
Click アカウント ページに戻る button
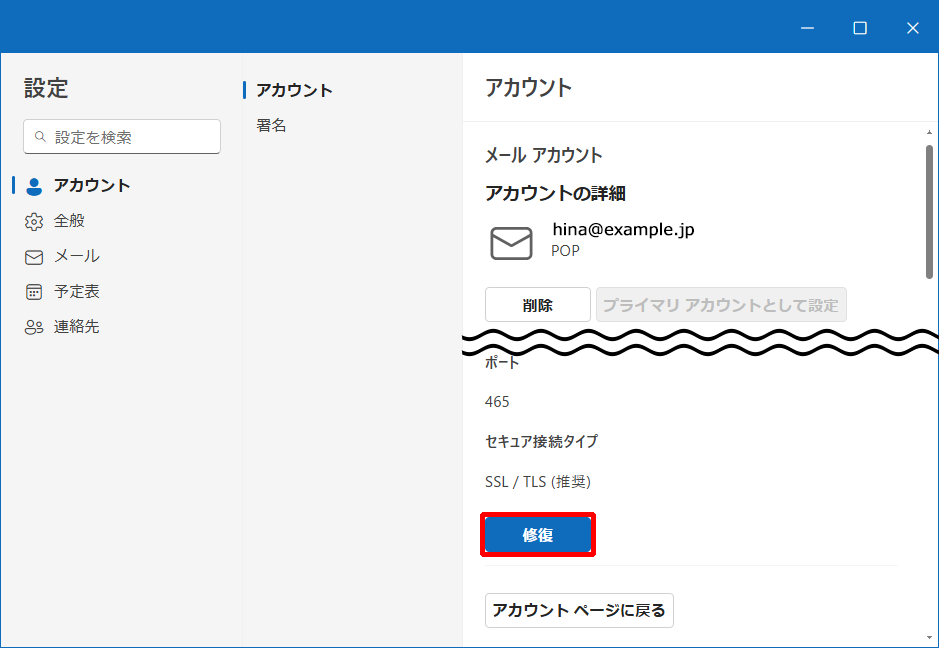579,610
